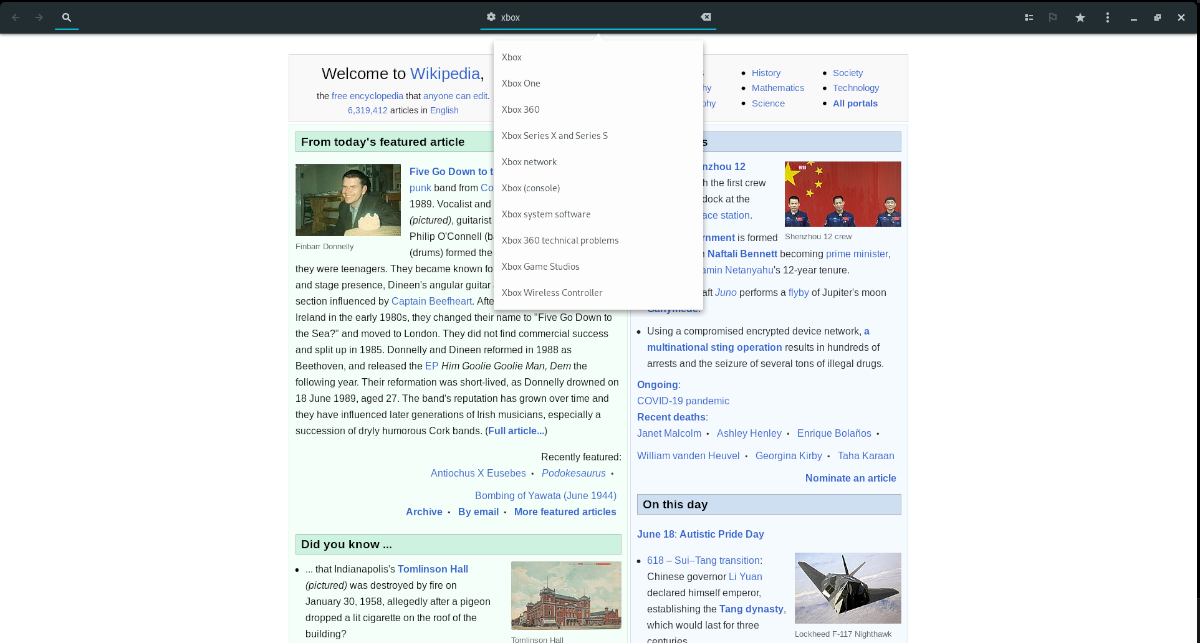The image size is (1200, 643).
Task: Open the "All portals" link
Action: click(x=855, y=103)
